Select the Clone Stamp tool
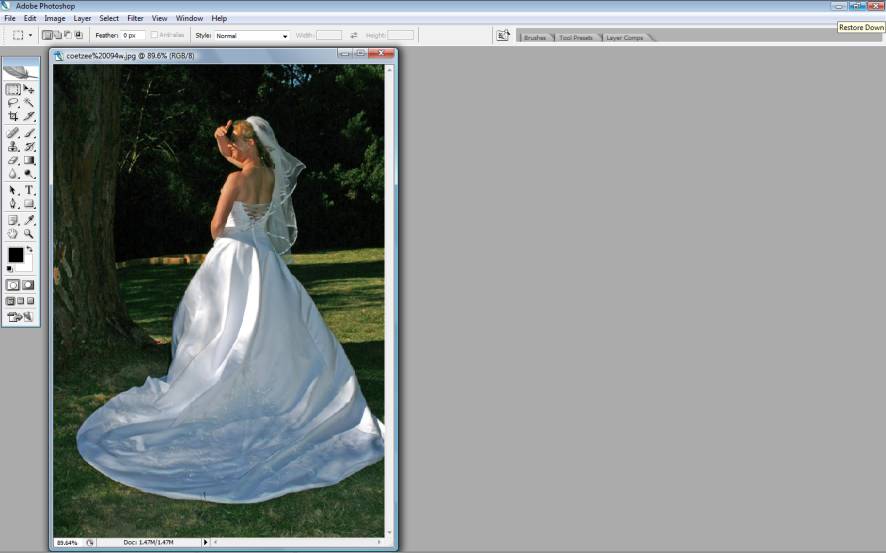The image size is (886, 553). 13,146
